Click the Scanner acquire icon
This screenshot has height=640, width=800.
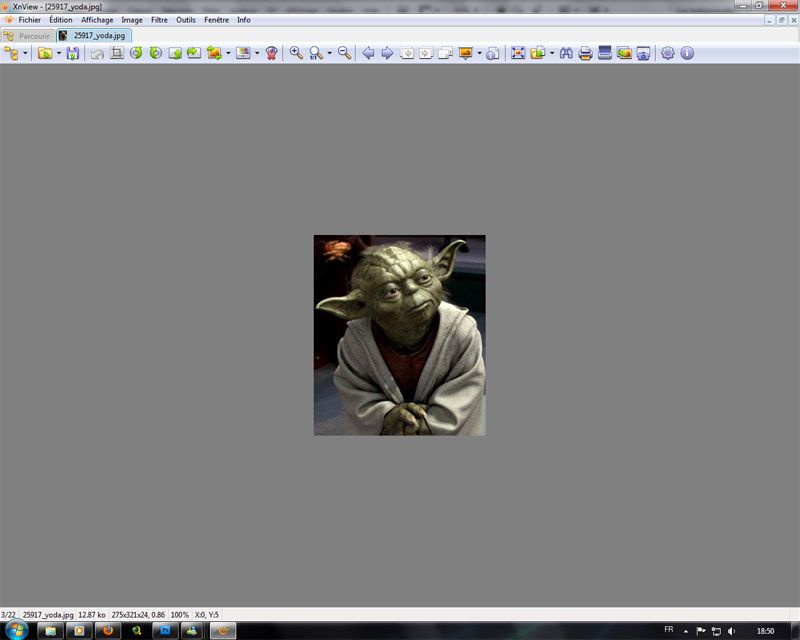[605, 53]
